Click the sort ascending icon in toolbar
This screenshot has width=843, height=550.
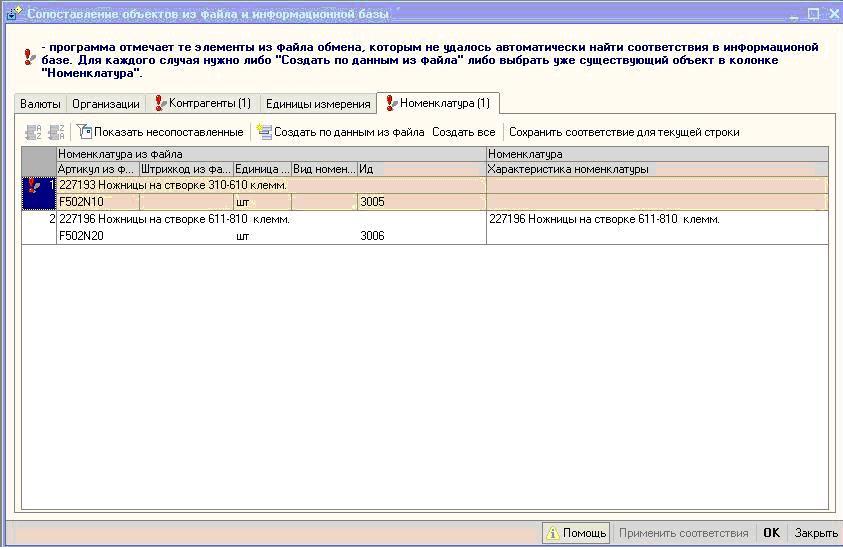pos(31,132)
